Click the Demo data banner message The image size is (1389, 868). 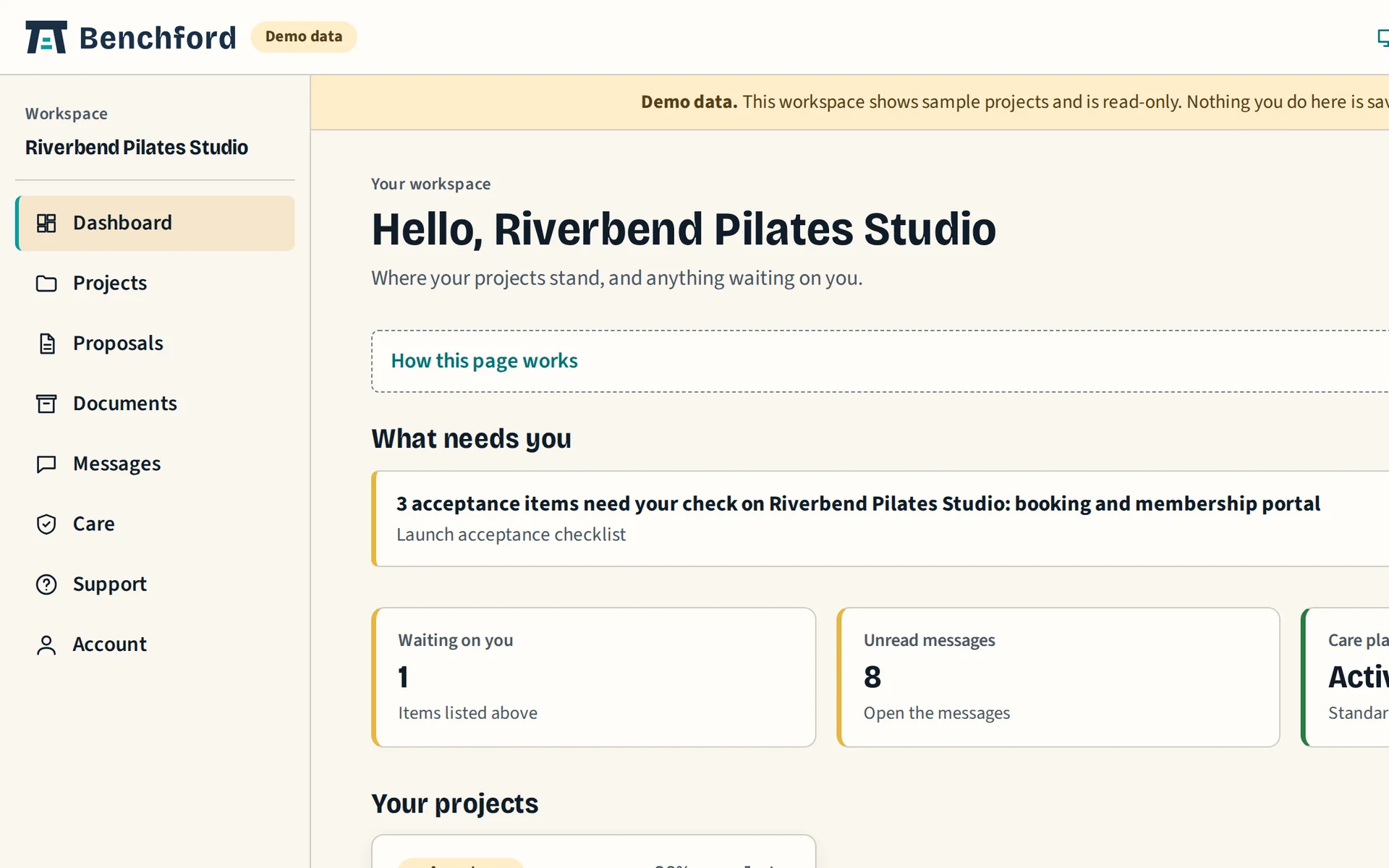(x=1014, y=102)
